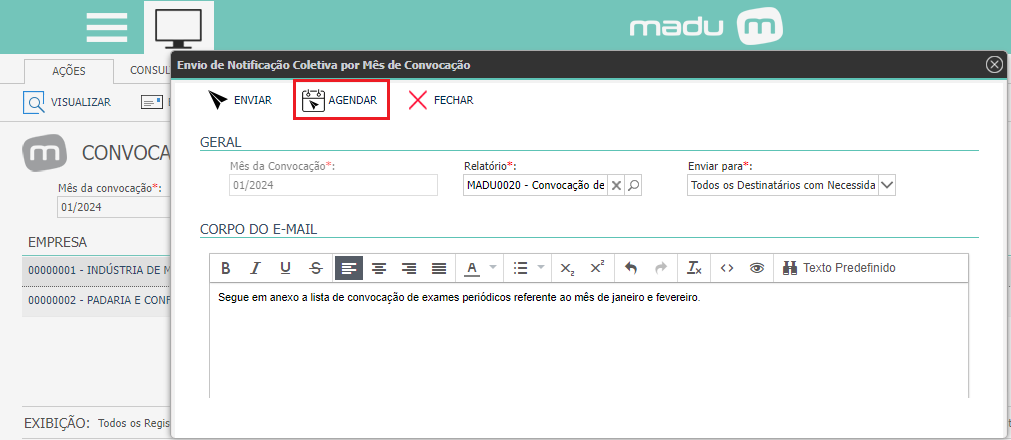Search reports with magnifier icon

pos(634,186)
